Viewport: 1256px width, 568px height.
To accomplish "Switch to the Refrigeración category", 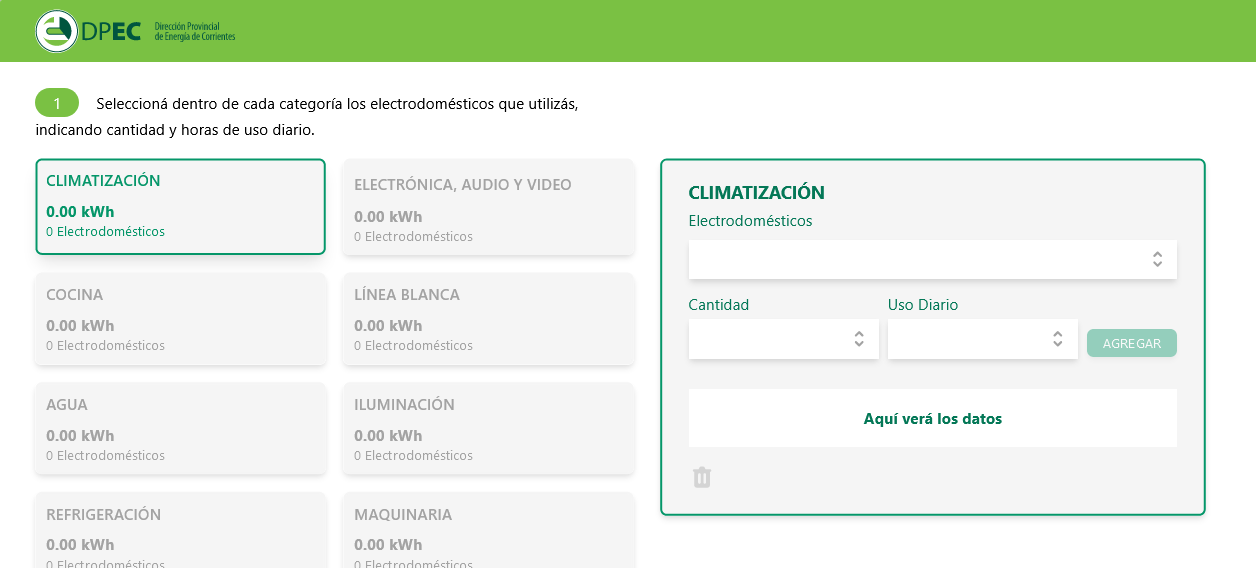I will [x=180, y=532].
